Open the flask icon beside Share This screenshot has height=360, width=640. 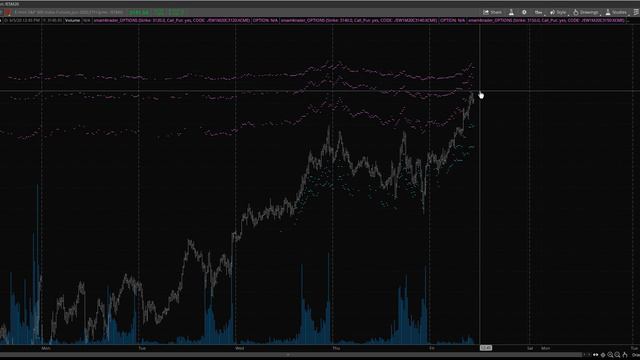click(x=511, y=12)
